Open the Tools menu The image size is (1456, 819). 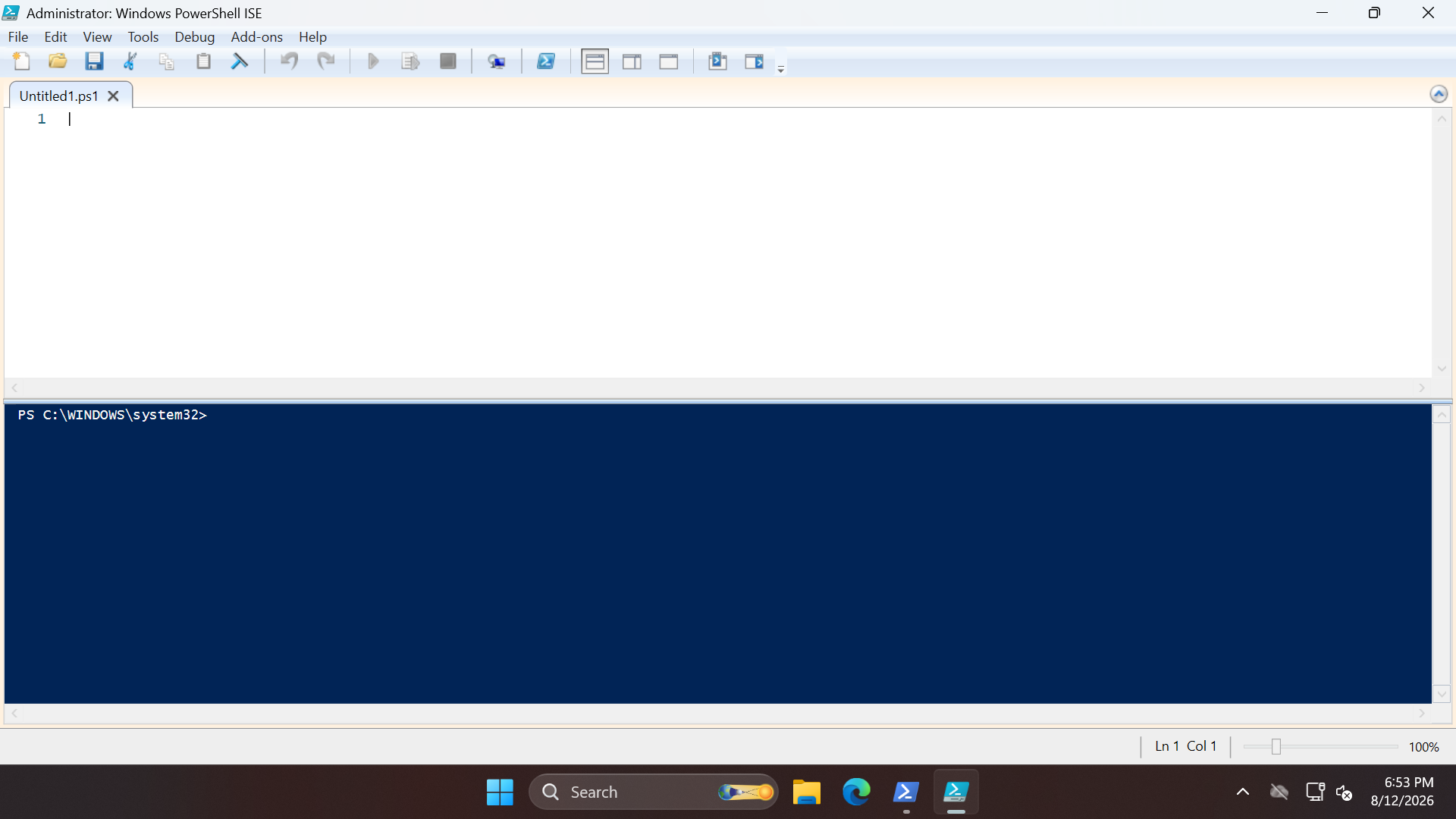click(143, 36)
